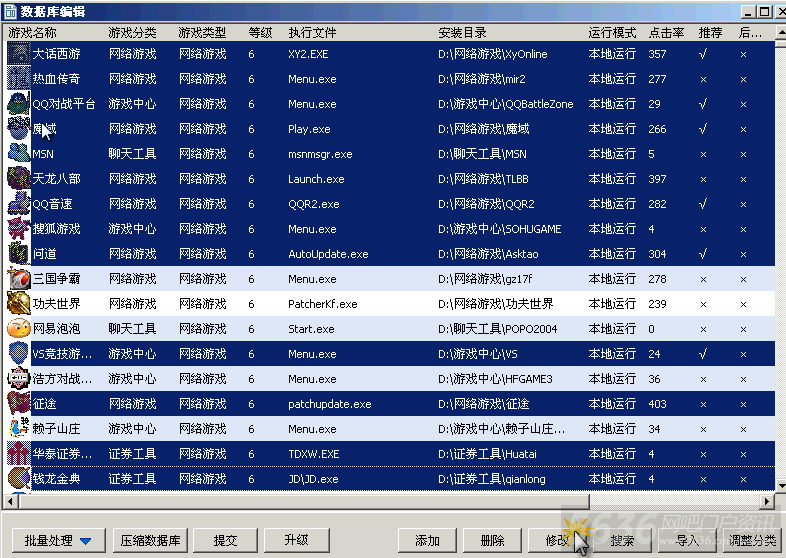Sort by 游戏名称 column header

coord(33,33)
